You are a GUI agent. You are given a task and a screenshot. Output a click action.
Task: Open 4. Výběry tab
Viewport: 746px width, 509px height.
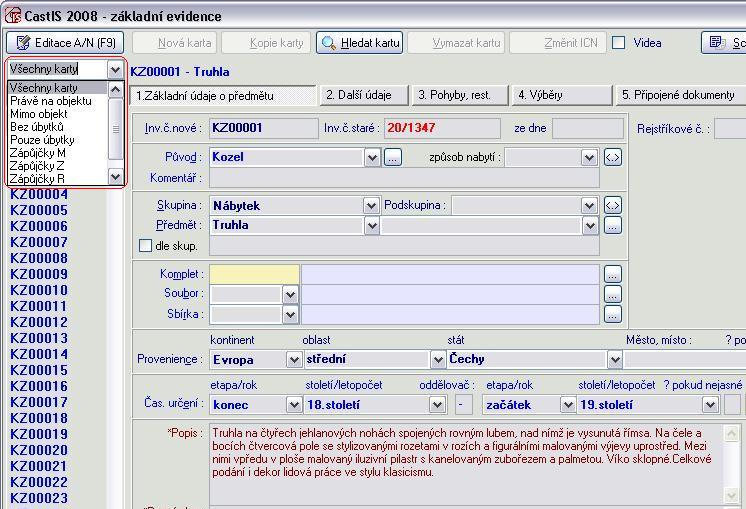pos(562,95)
